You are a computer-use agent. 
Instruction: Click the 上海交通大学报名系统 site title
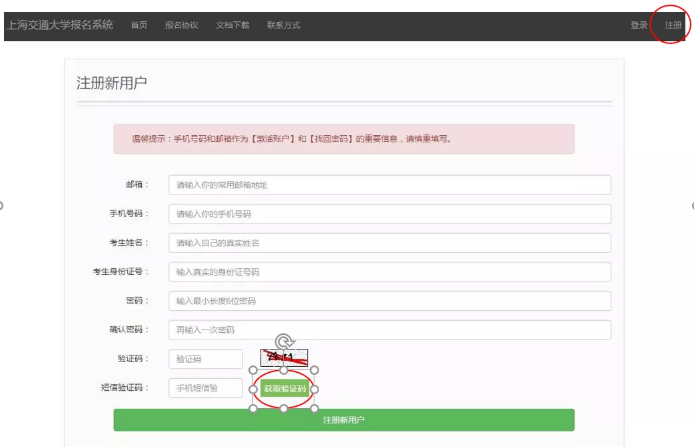(x=59, y=24)
